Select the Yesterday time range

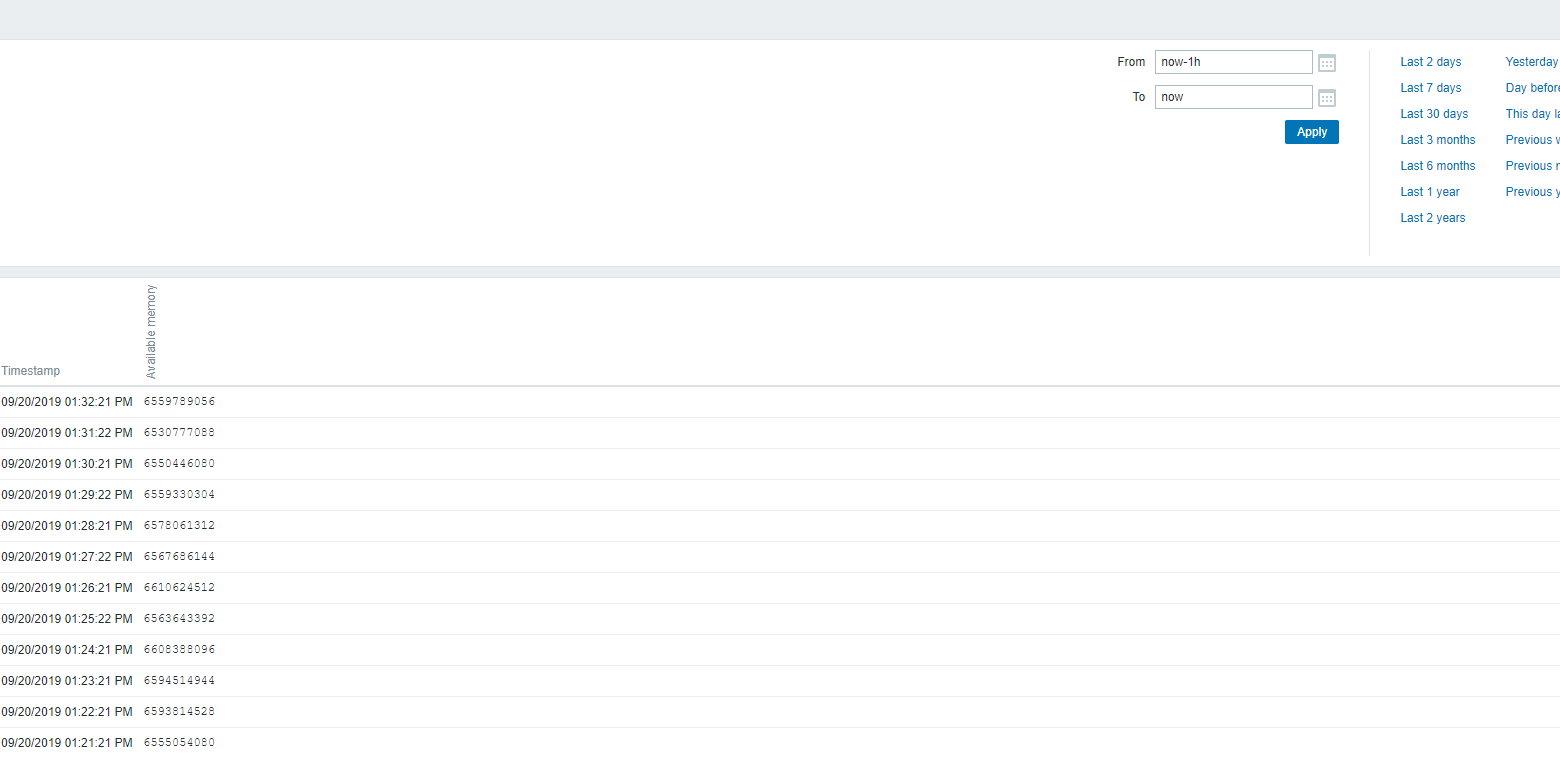coord(1531,62)
